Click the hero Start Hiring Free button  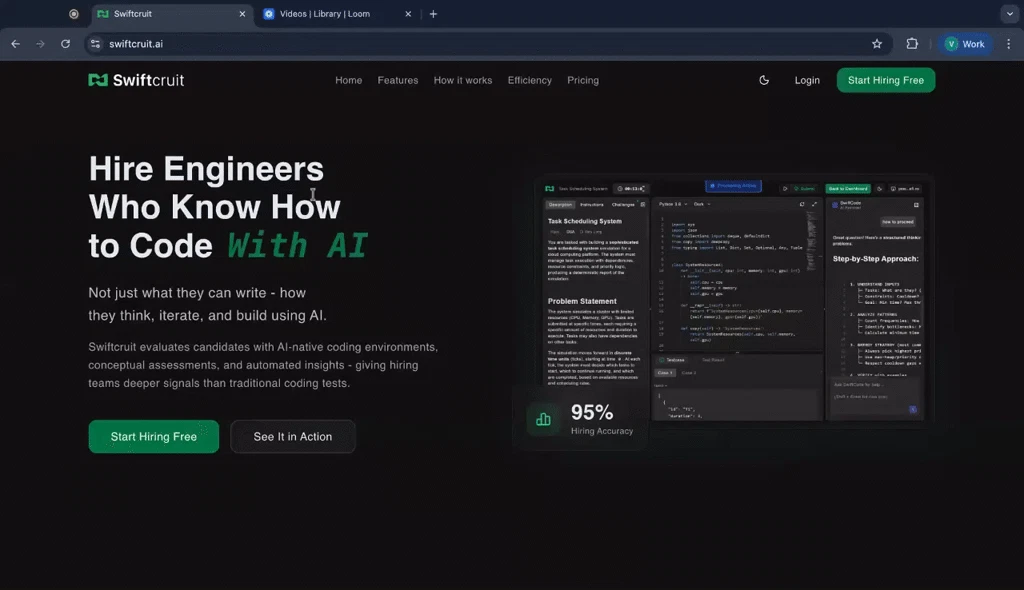(x=153, y=436)
